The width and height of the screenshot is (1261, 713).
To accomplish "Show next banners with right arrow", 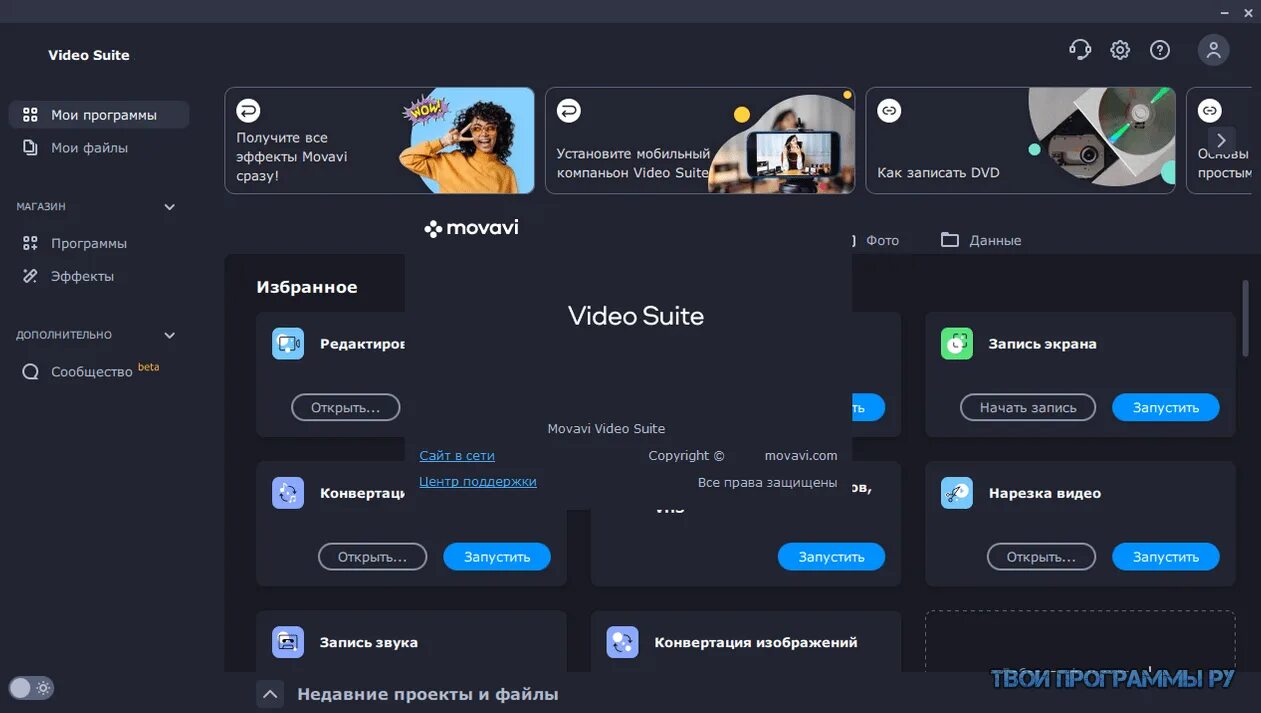I will (1220, 140).
